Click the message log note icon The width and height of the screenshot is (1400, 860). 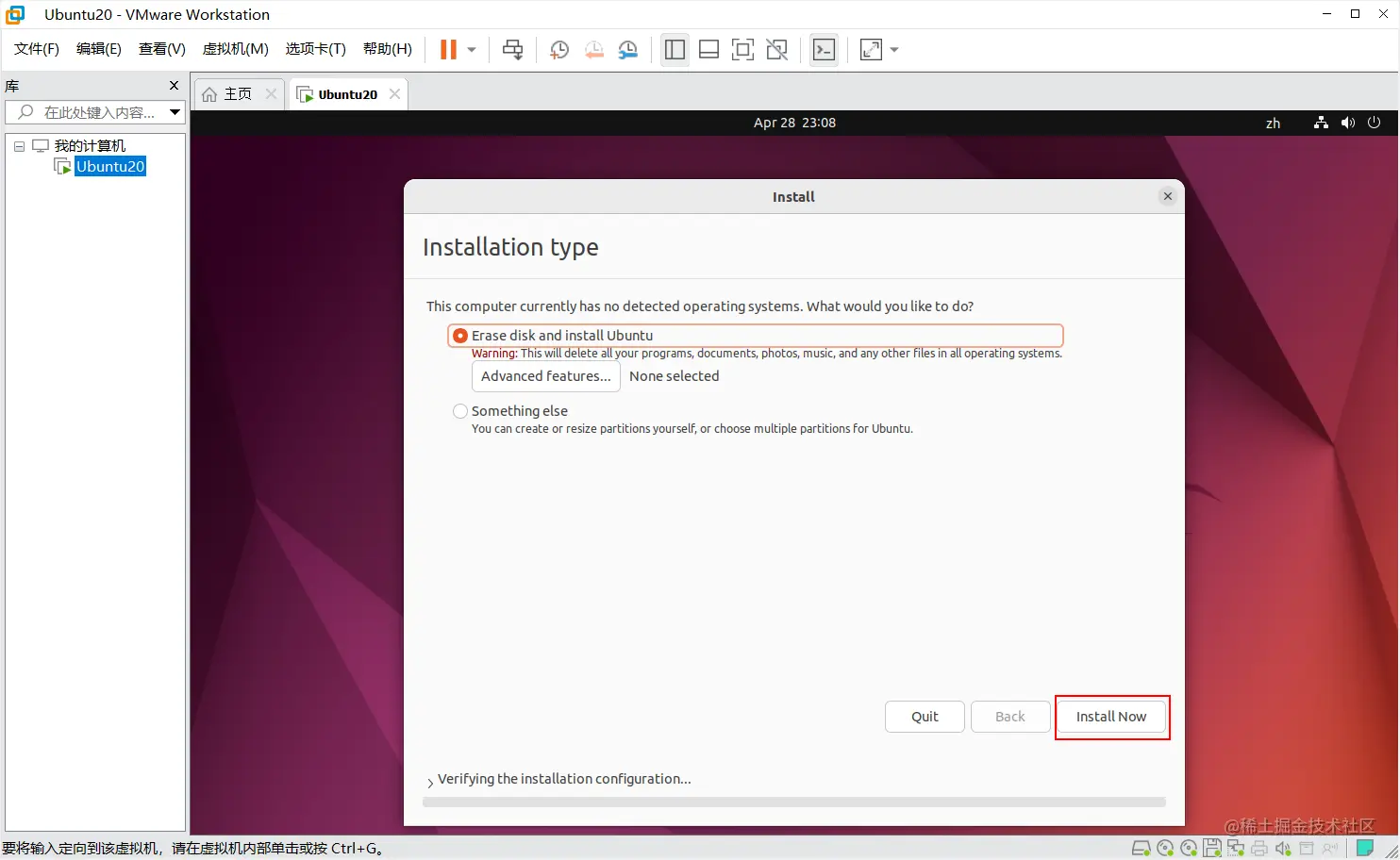(1364, 849)
